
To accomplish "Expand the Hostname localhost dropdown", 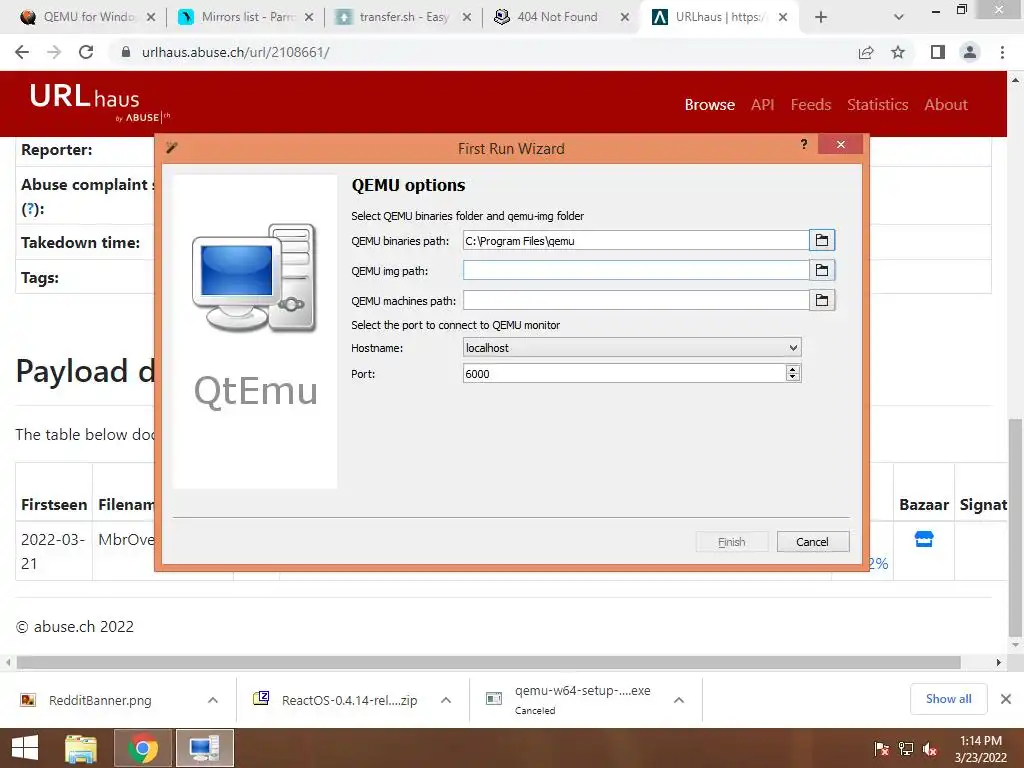I will click(x=793, y=347).
